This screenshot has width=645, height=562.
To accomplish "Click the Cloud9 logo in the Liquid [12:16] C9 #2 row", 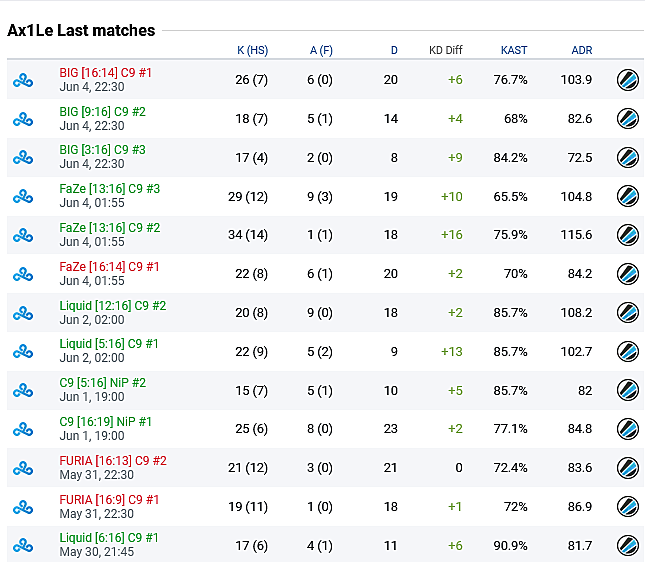I will (23, 313).
